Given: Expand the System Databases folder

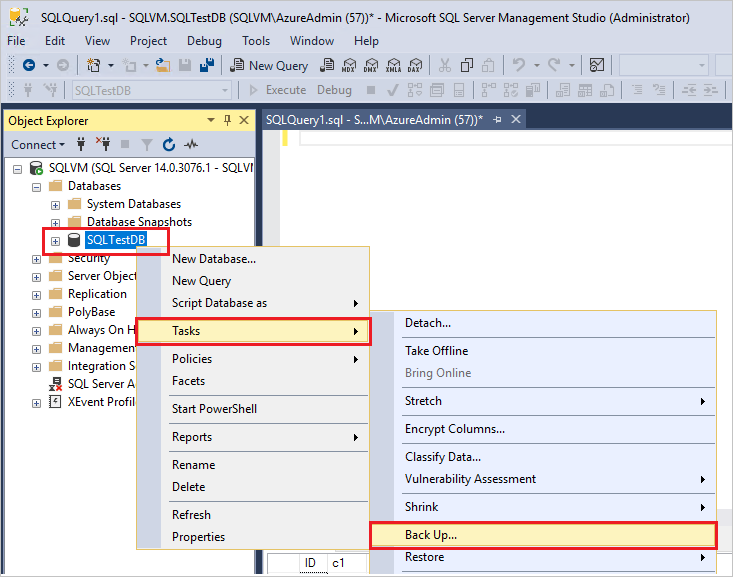Looking at the screenshot, I should (x=55, y=205).
